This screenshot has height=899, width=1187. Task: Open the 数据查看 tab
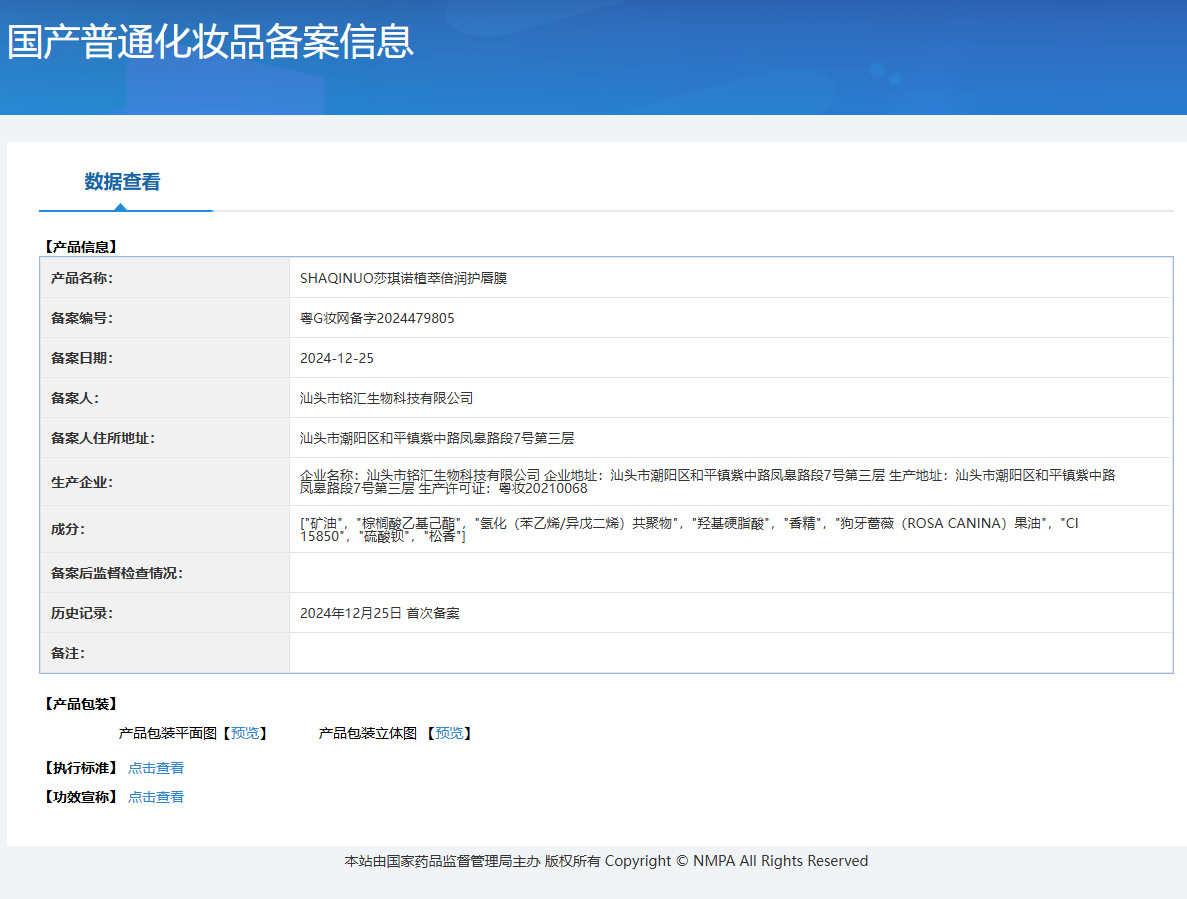pyautogui.click(x=122, y=182)
